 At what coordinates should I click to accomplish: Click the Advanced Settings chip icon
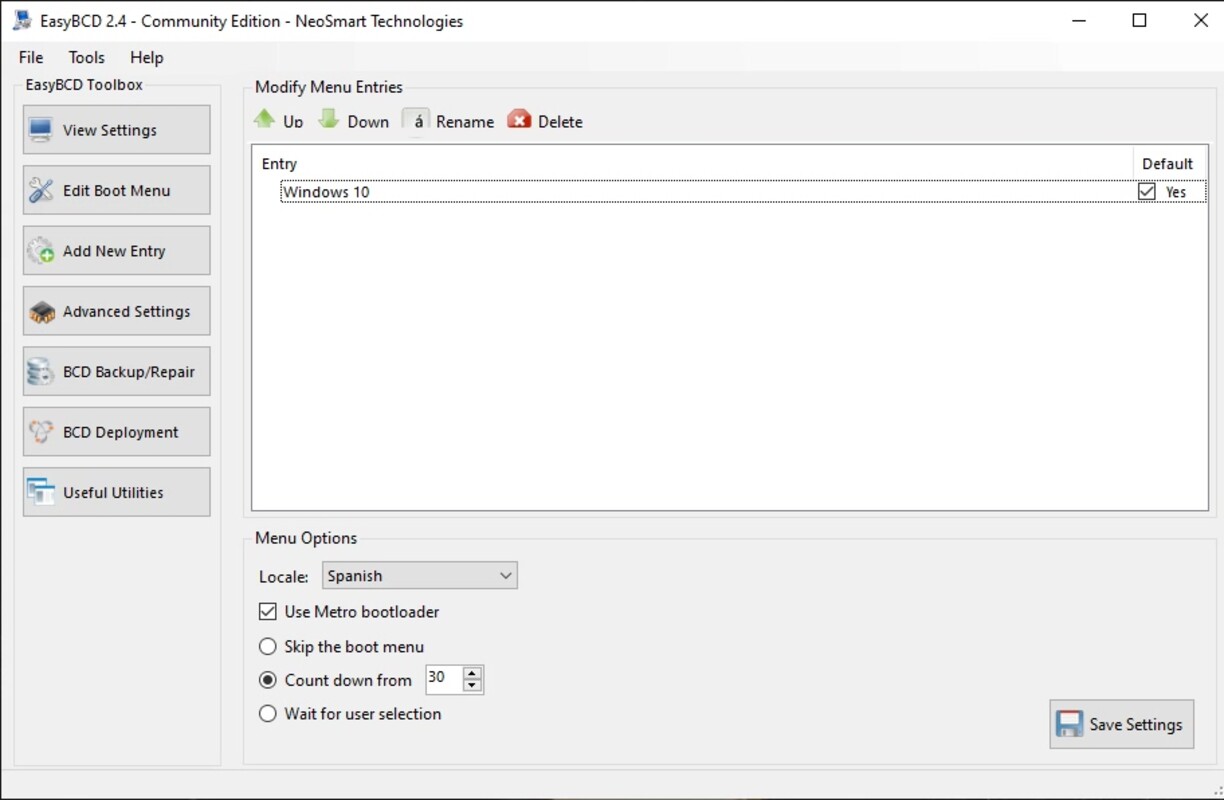[41, 312]
